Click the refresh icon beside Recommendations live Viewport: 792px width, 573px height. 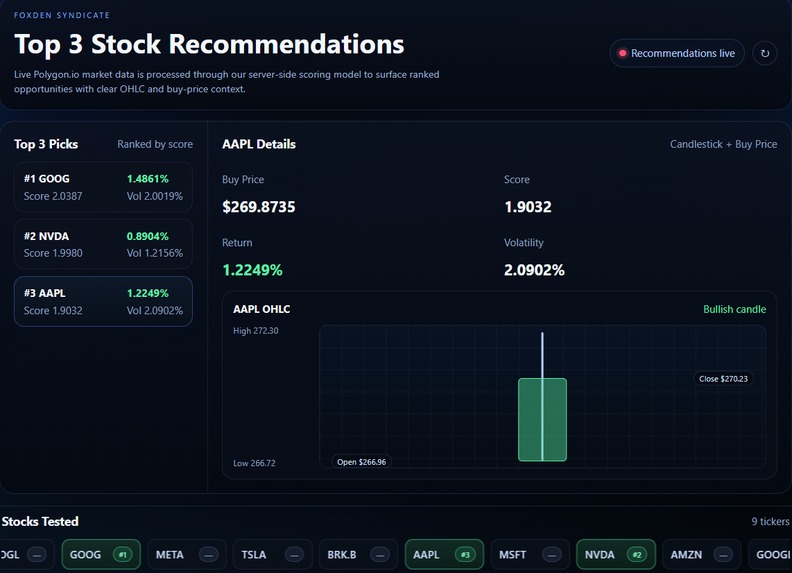[x=765, y=53]
